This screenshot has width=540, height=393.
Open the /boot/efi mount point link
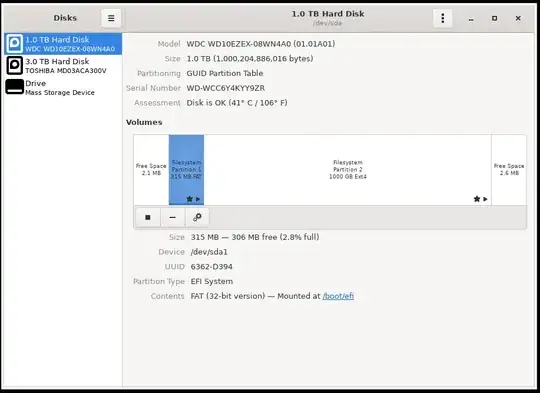tap(338, 296)
